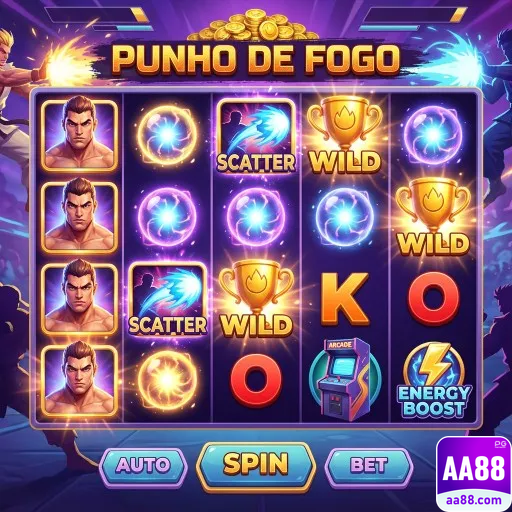Click the SPIN button

coord(256,465)
